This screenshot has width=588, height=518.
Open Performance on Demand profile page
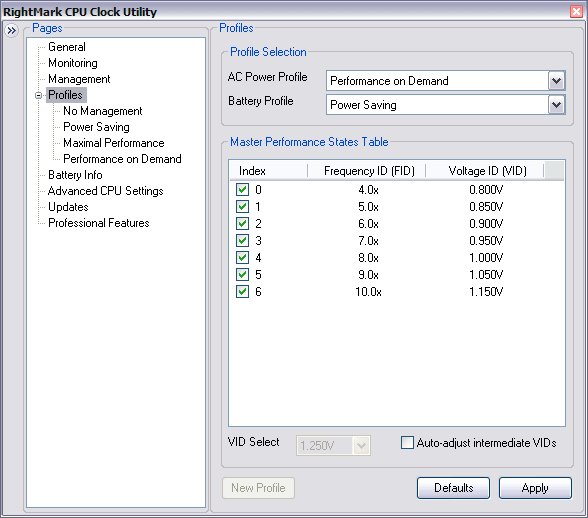coord(122,159)
